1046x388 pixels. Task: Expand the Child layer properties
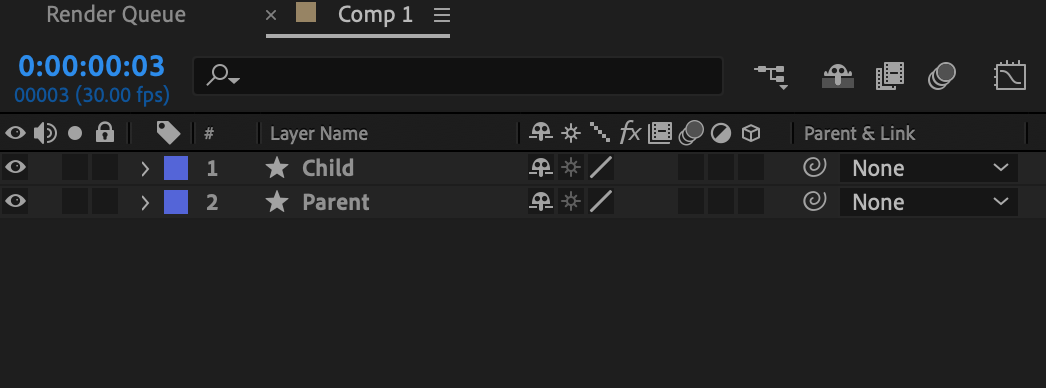(x=145, y=169)
